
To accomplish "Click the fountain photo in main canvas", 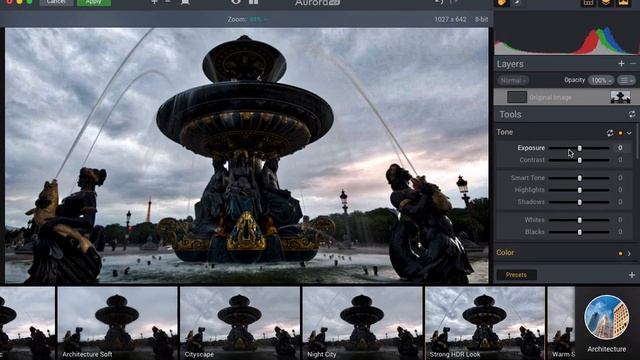I will point(246,156).
